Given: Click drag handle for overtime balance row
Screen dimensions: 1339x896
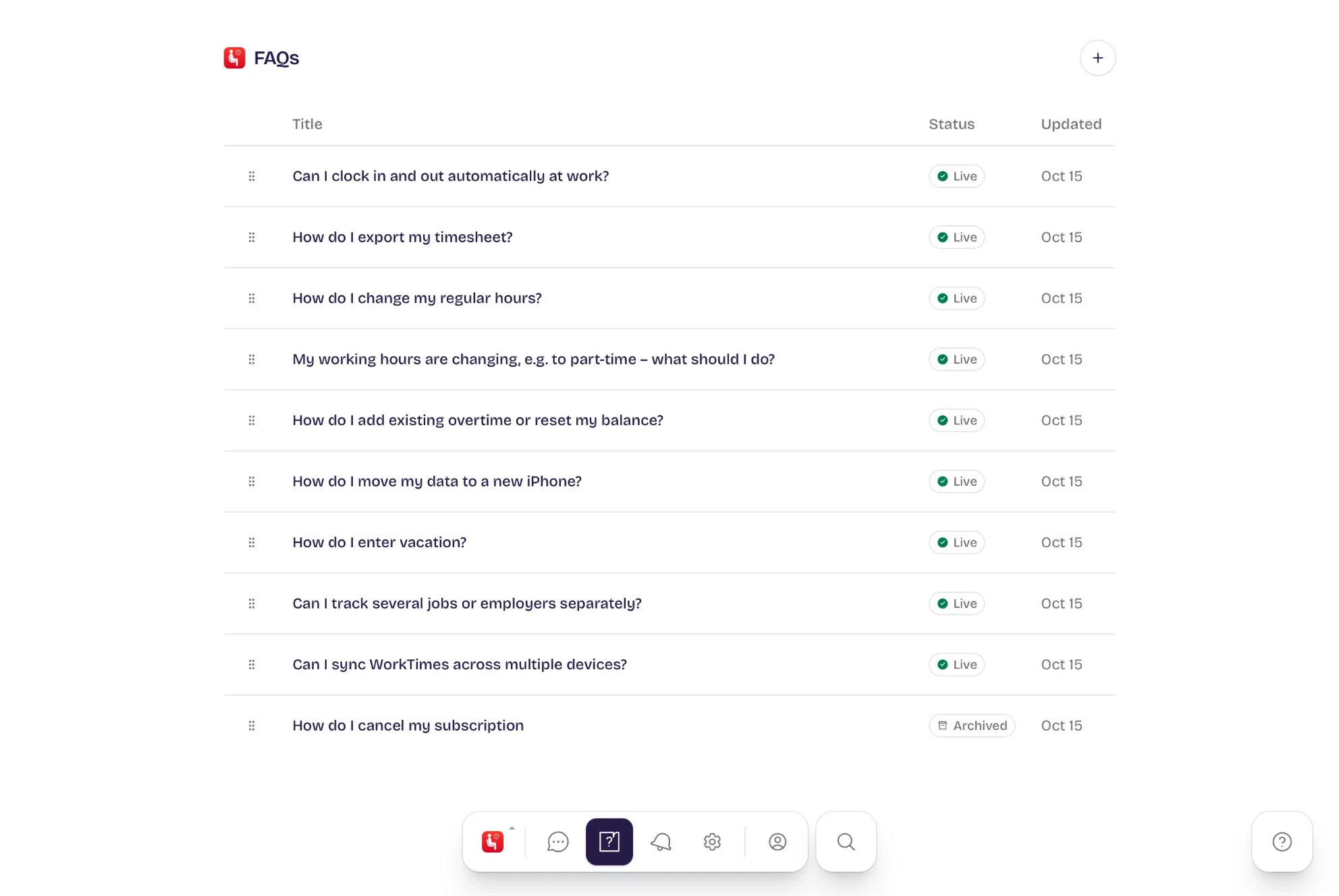Looking at the screenshot, I should (252, 420).
